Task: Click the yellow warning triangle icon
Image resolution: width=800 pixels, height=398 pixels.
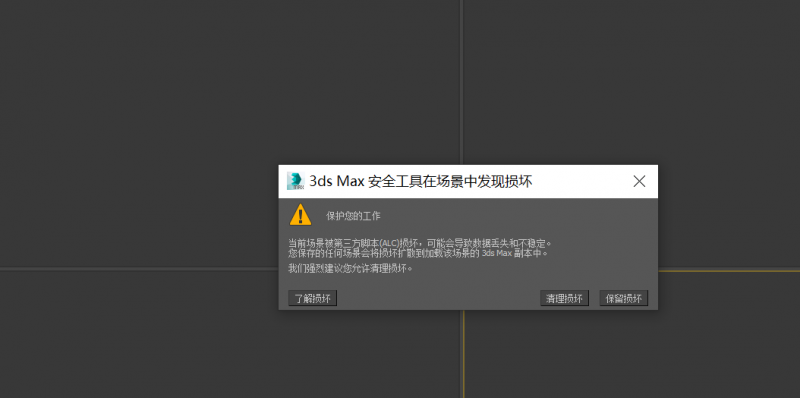Action: [x=301, y=215]
